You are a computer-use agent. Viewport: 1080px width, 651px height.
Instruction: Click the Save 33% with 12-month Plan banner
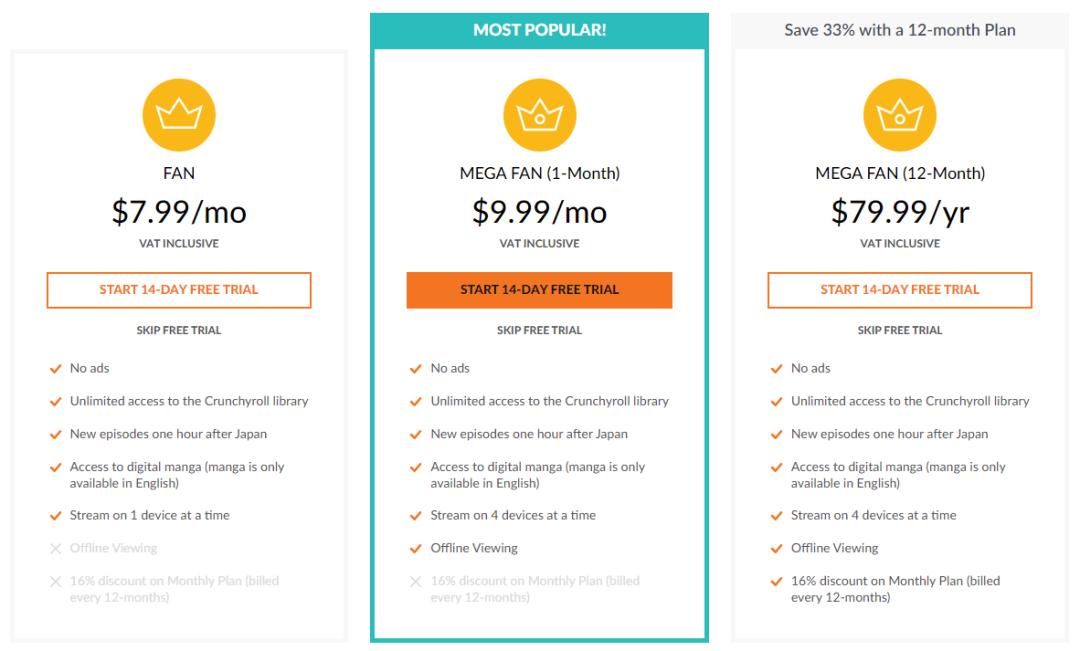[900, 30]
